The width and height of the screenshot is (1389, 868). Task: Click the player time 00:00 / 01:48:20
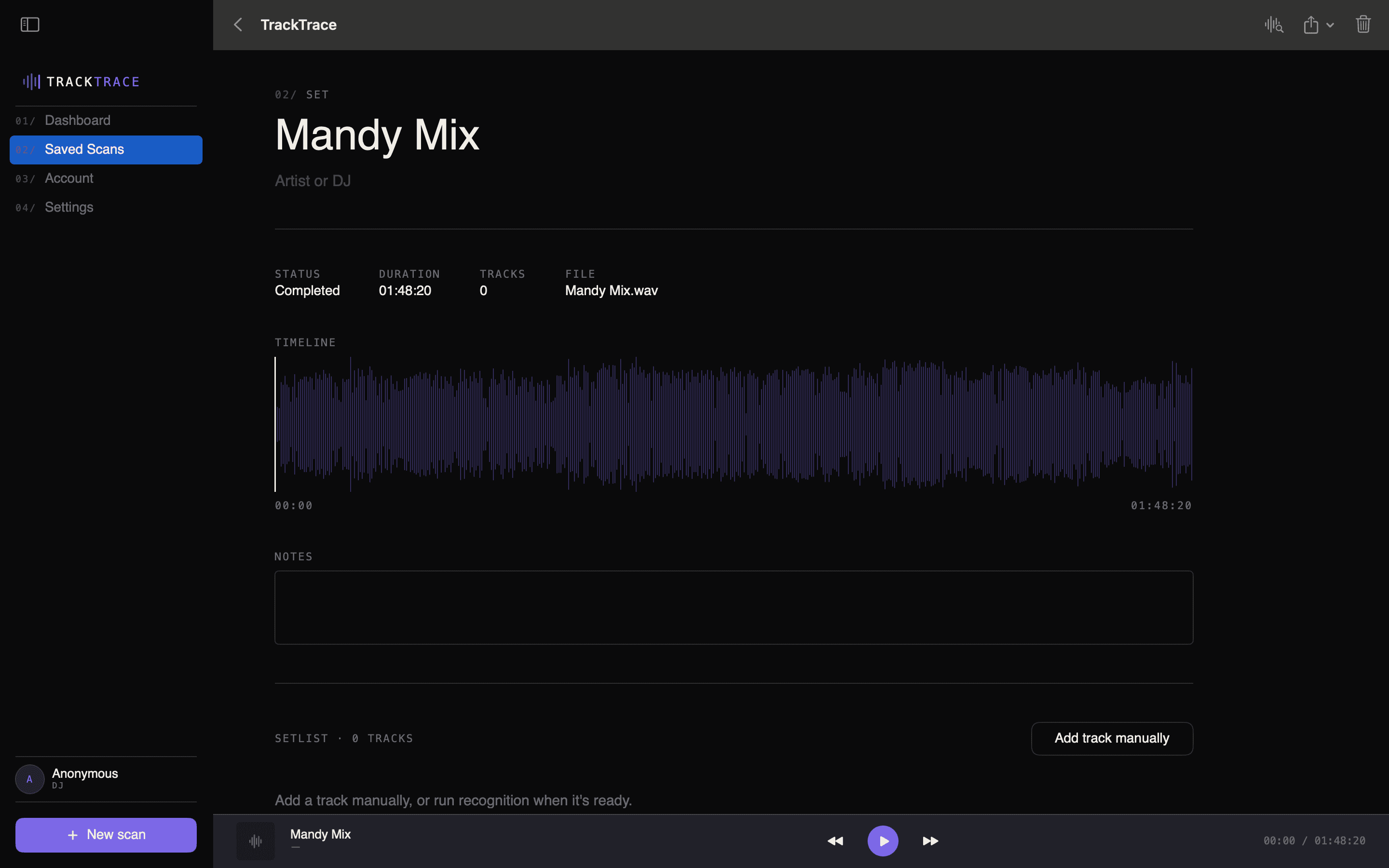1314,841
